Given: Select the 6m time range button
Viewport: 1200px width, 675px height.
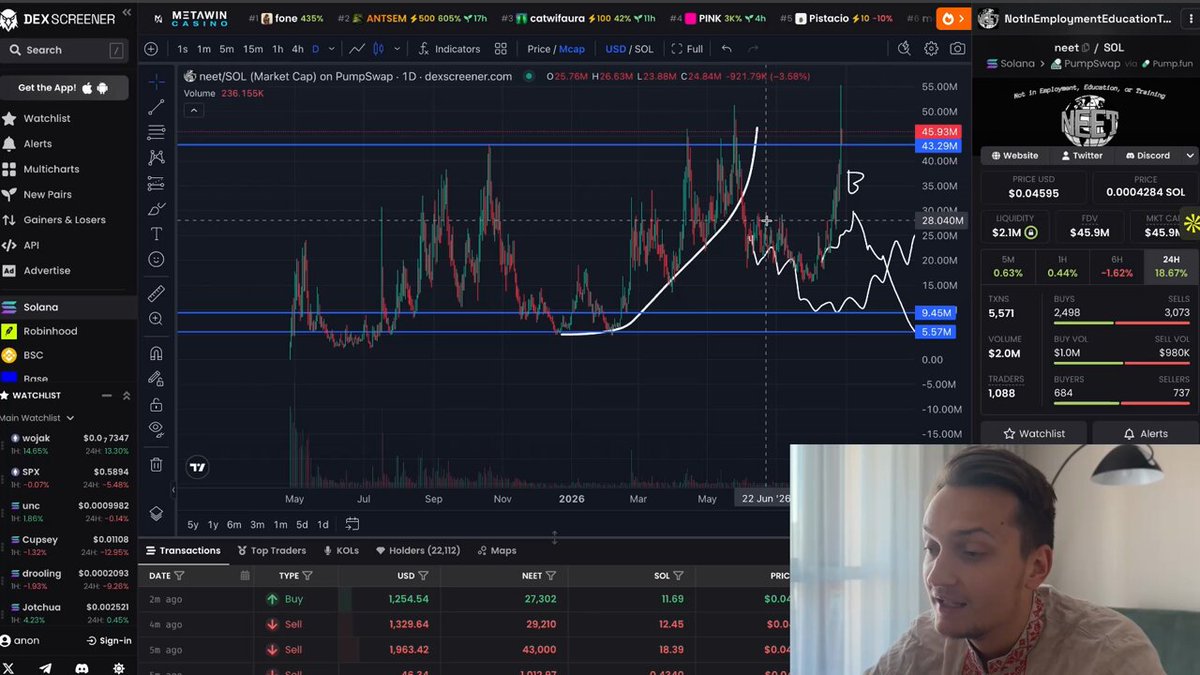Looking at the screenshot, I should (x=234, y=525).
